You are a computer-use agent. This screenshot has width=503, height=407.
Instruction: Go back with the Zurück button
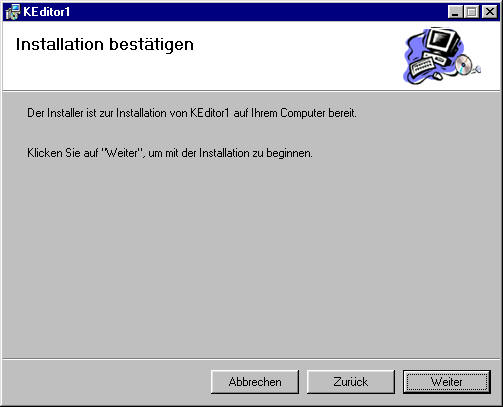click(351, 382)
